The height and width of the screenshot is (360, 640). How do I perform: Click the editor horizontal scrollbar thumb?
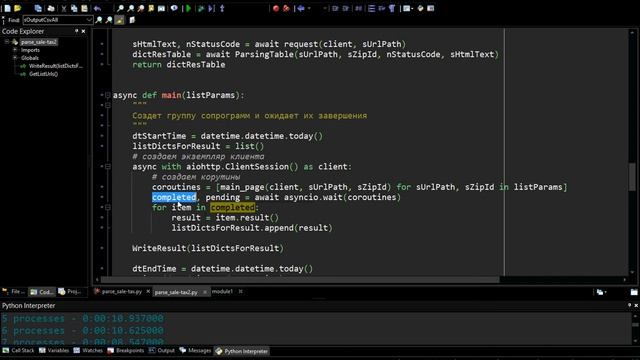300,280
